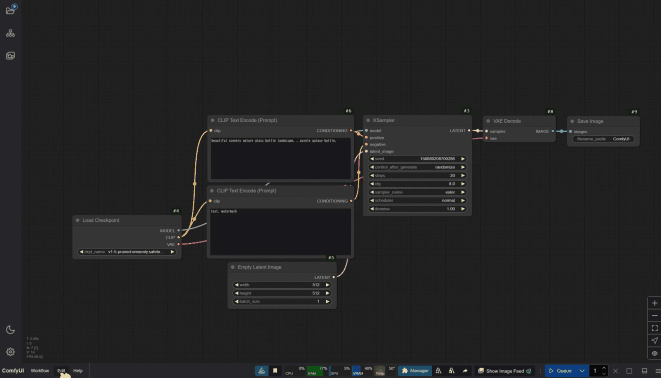Click the negative prompt text area
Viewport: 661px width, 378px height.
(x=281, y=232)
